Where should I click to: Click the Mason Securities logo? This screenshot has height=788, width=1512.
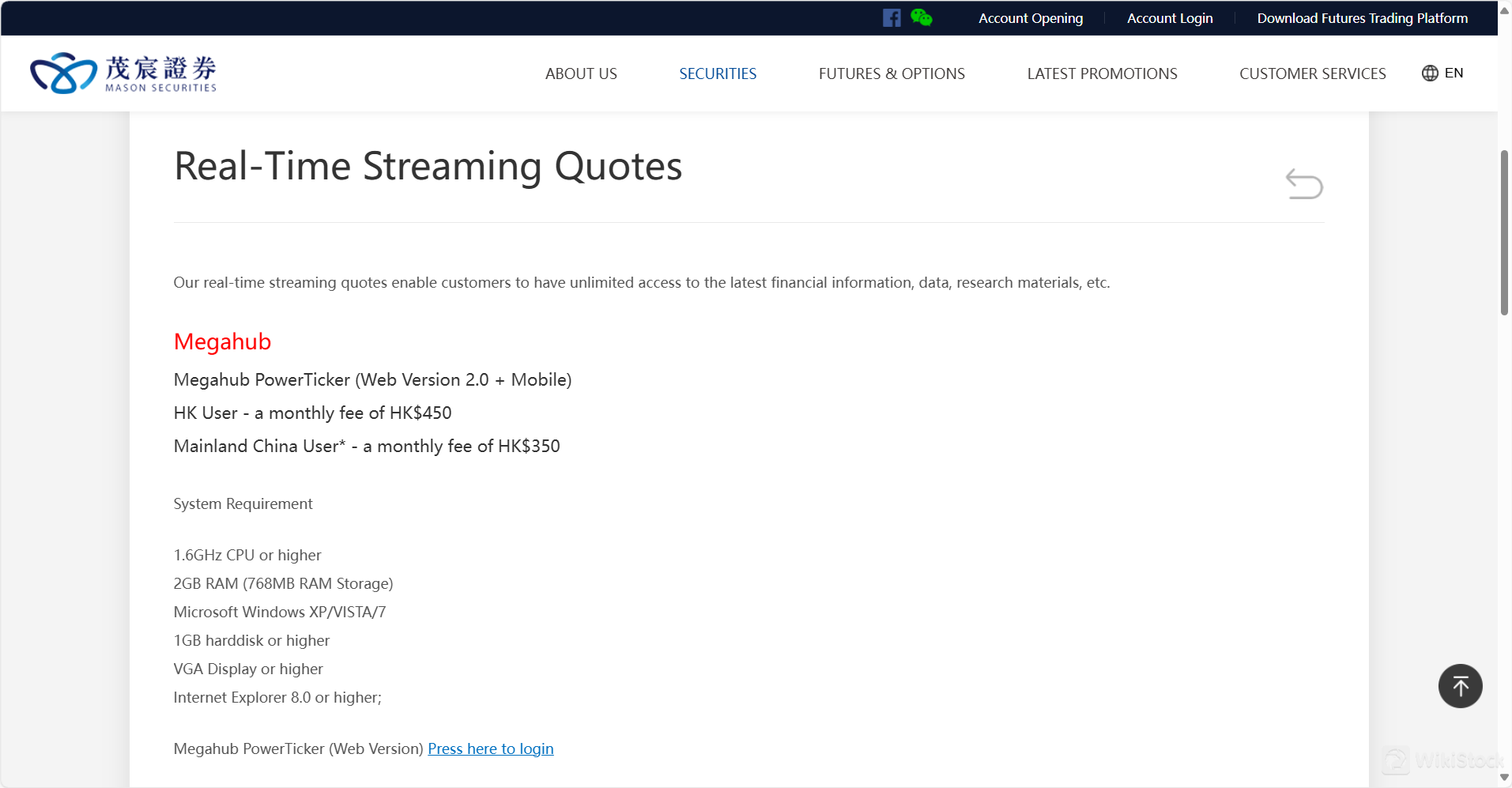click(x=123, y=74)
